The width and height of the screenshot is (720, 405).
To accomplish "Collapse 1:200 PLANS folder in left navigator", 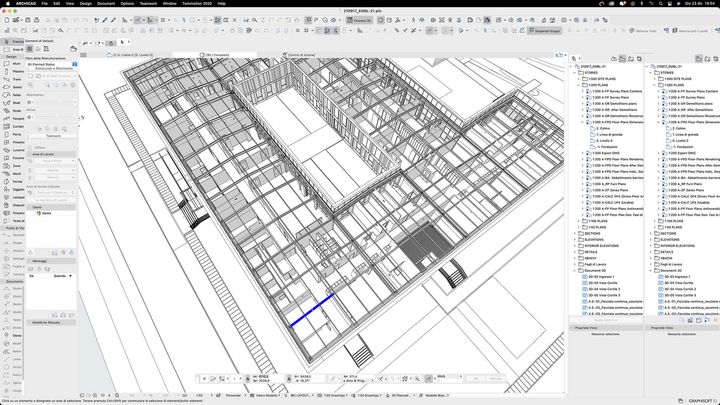I will tap(580, 85).
